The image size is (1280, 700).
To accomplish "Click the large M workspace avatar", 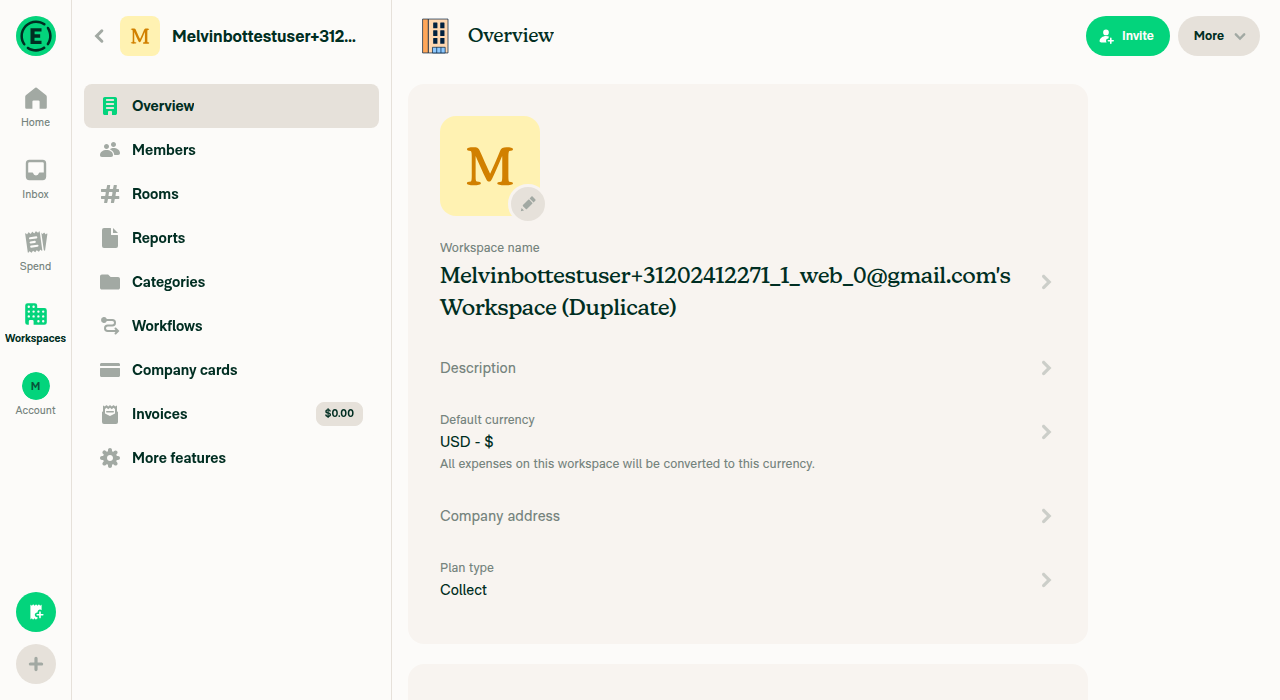I will (x=490, y=166).
